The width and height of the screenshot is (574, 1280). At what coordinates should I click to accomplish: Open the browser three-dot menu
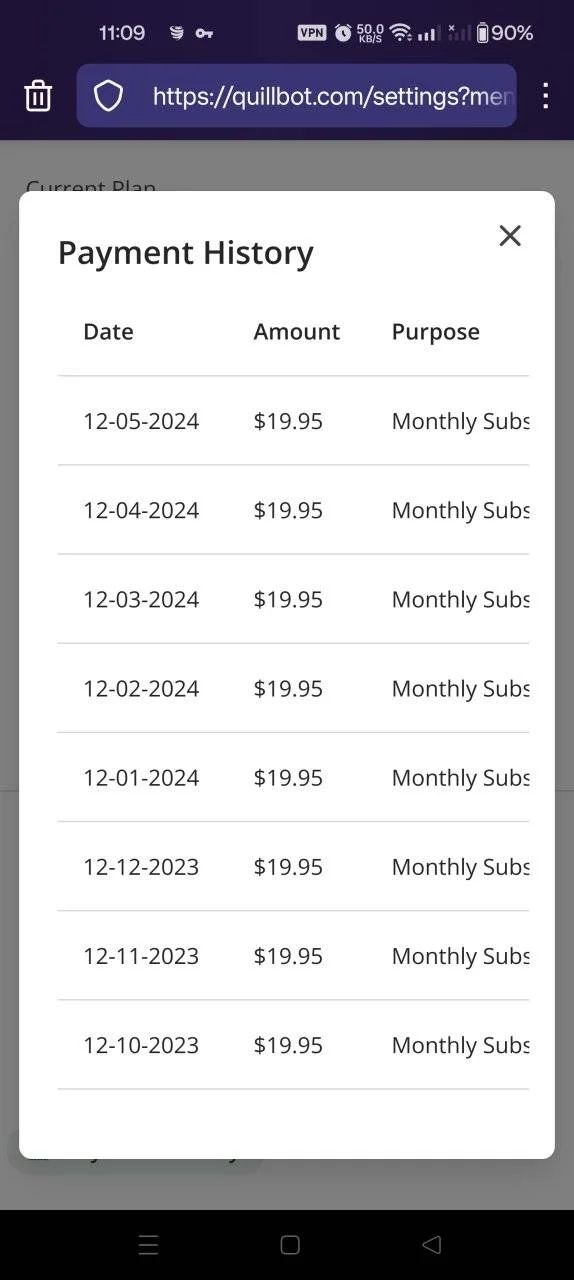(x=545, y=96)
